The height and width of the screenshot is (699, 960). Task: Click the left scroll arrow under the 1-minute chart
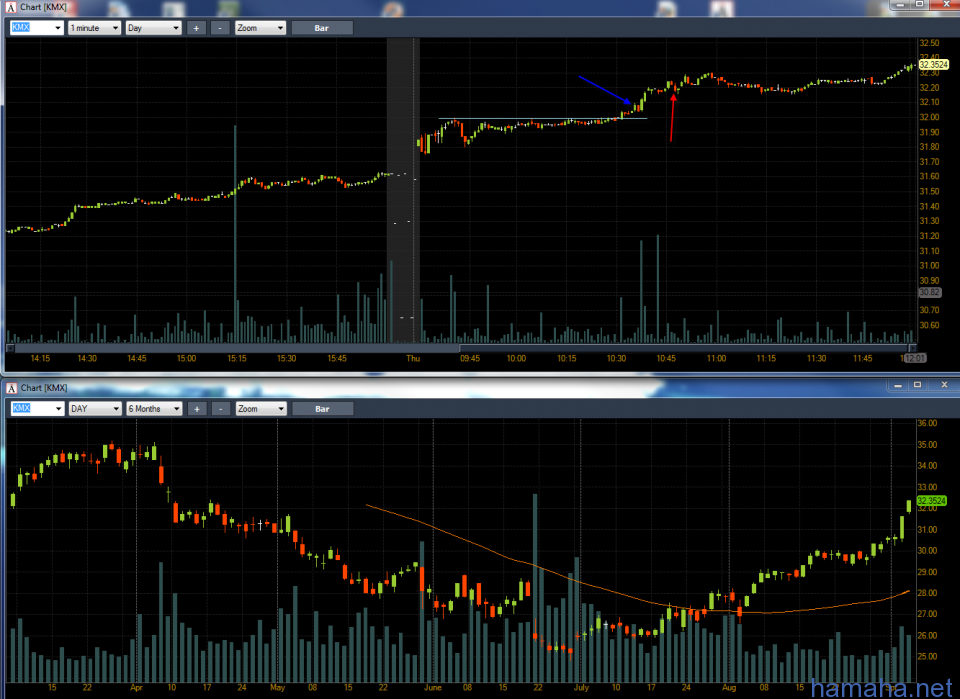pyautogui.click(x=10, y=348)
